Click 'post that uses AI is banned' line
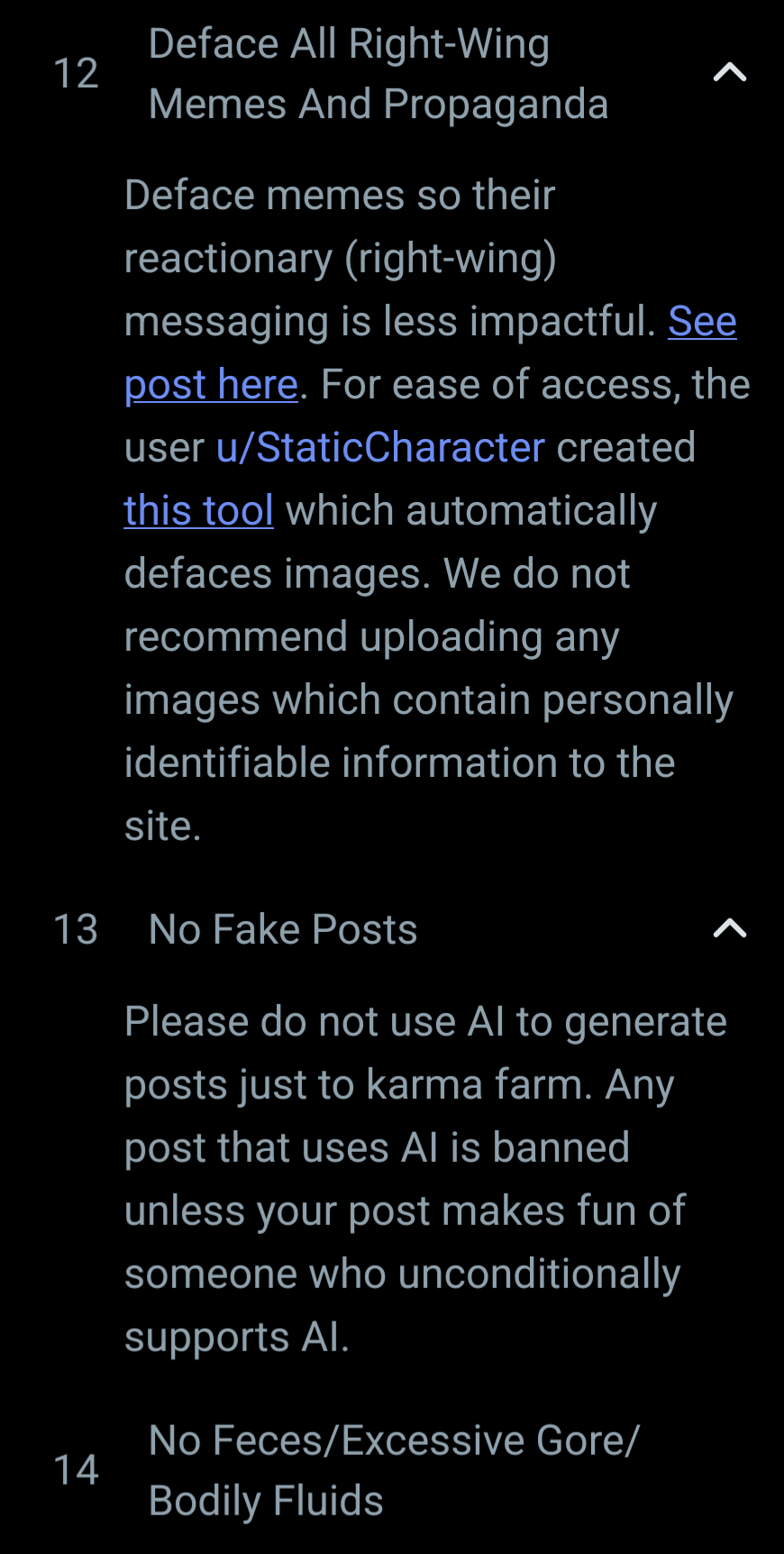The width and height of the screenshot is (784, 1554). [x=377, y=1148]
